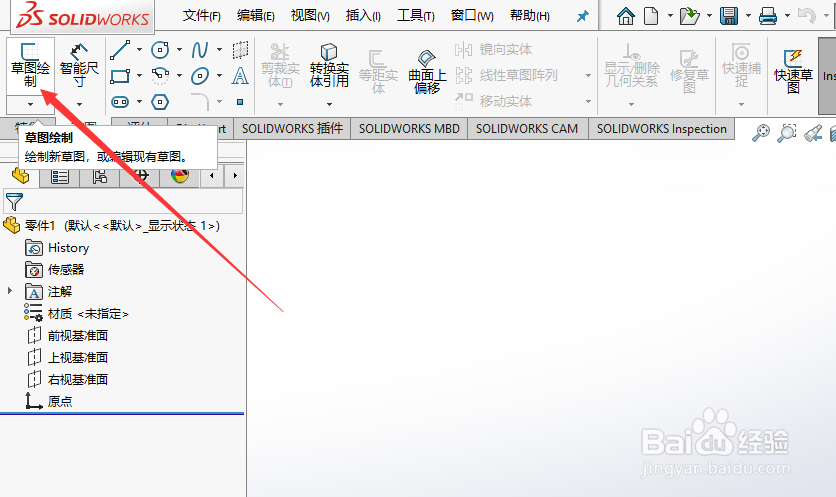Click the Save disk icon
This screenshot has width=836, height=497.
728,16
